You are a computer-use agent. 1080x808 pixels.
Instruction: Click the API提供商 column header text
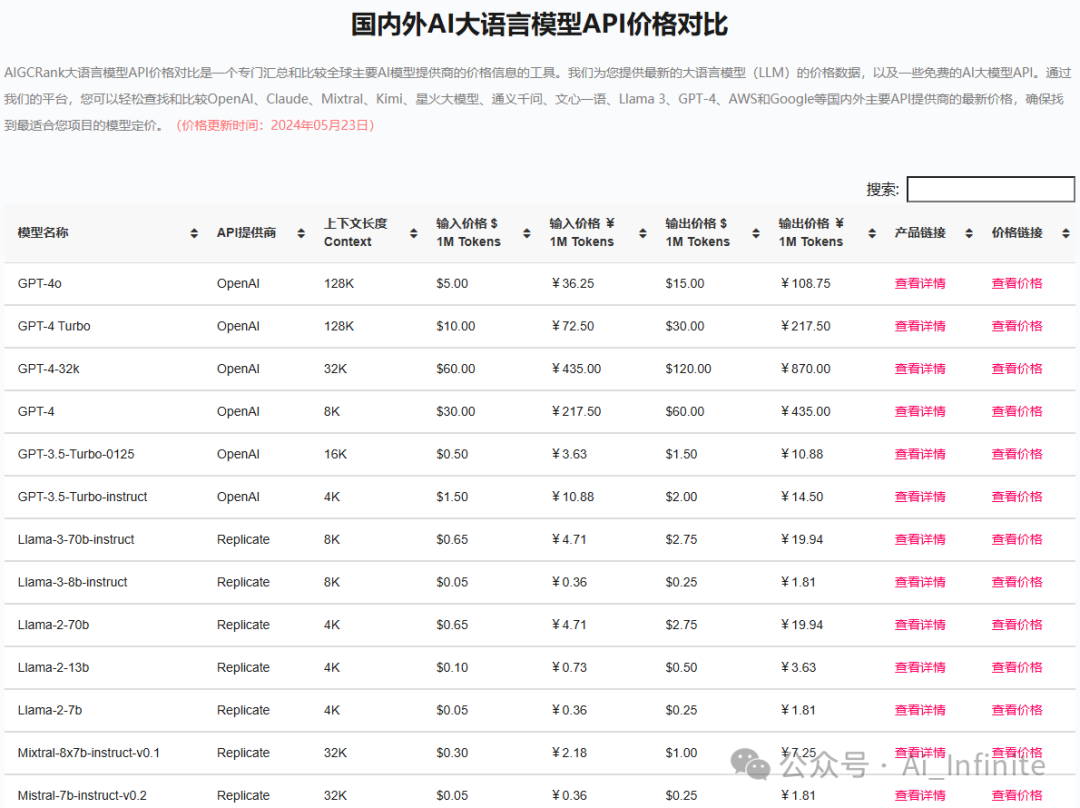[246, 233]
